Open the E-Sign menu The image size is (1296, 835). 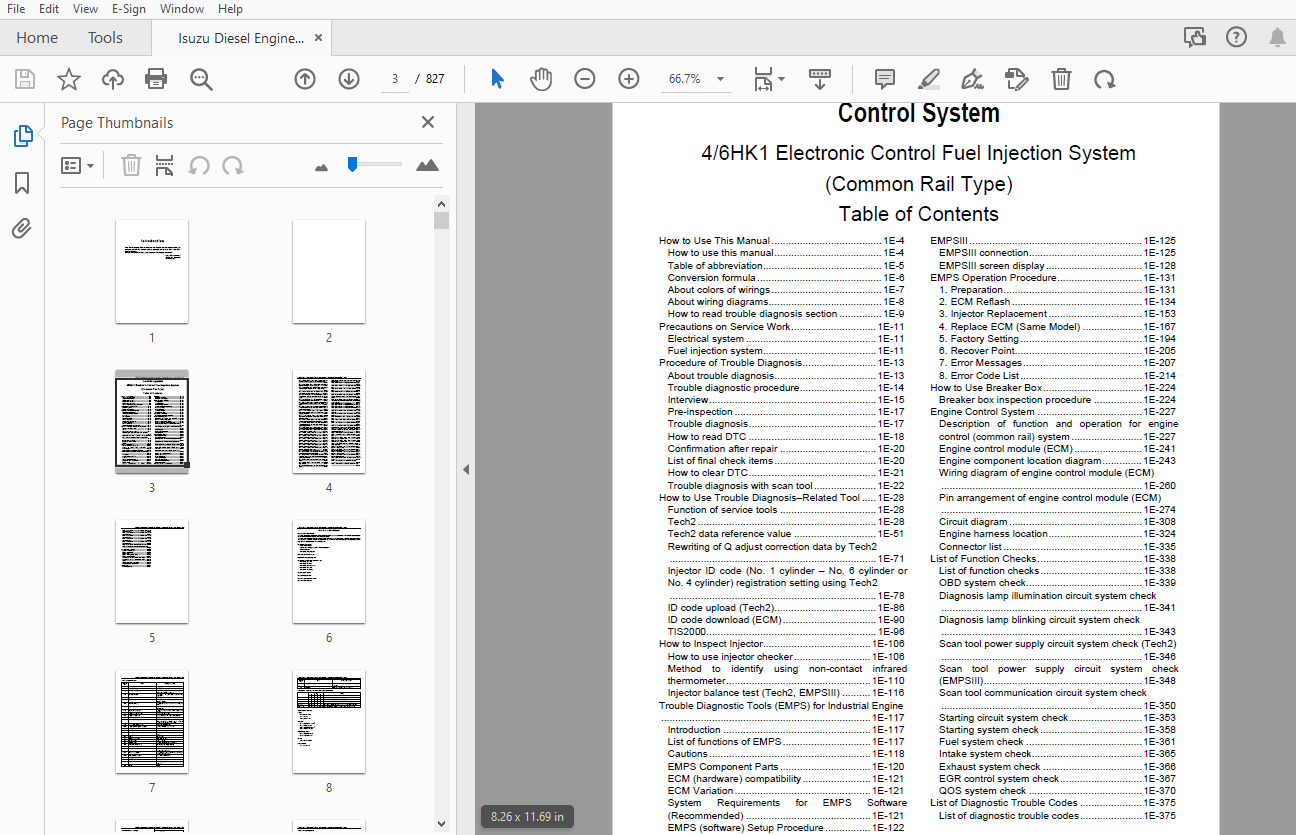tap(129, 9)
